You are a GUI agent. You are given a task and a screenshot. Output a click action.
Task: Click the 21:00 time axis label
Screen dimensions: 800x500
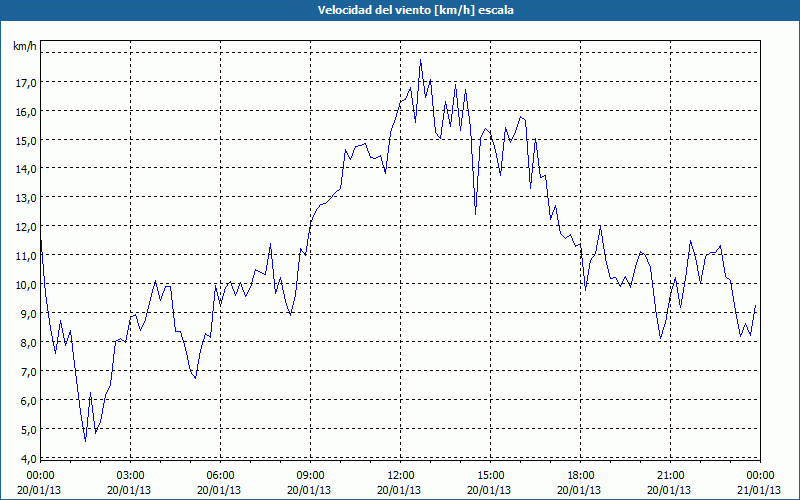[670, 476]
